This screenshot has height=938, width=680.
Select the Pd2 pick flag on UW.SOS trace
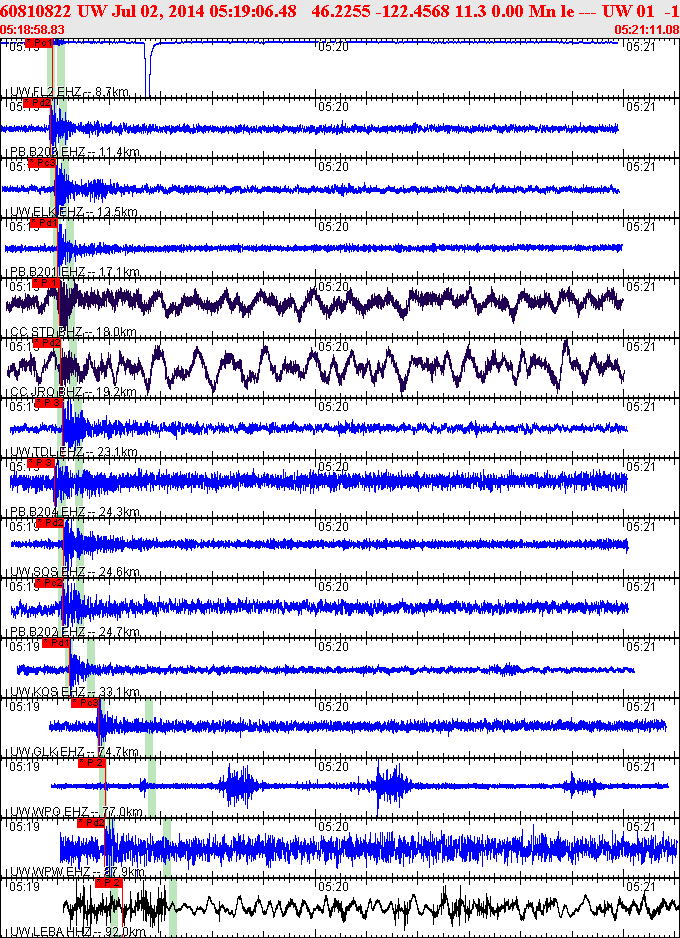point(50,522)
